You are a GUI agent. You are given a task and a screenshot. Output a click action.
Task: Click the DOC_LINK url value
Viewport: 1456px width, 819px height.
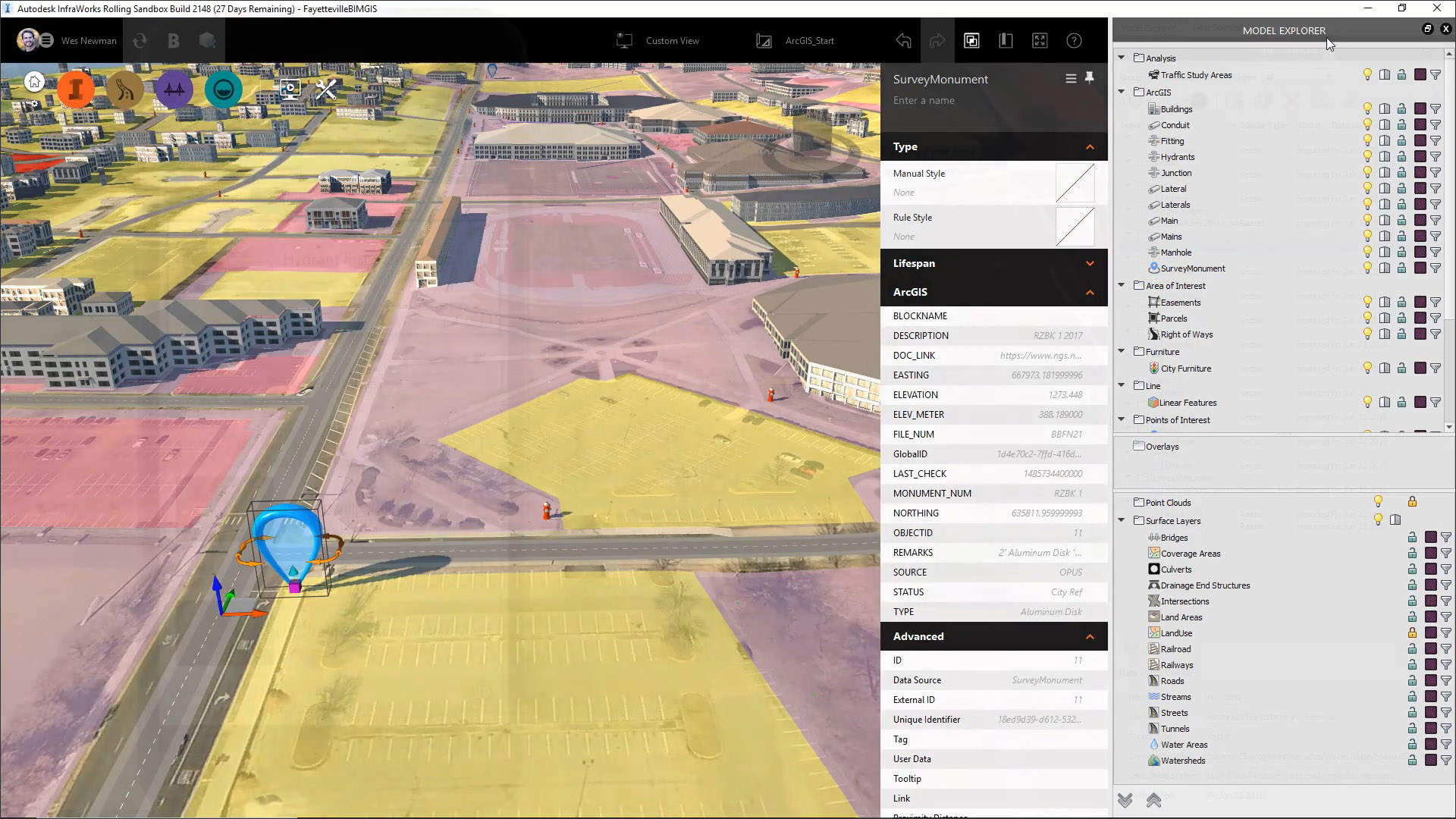tap(1040, 356)
